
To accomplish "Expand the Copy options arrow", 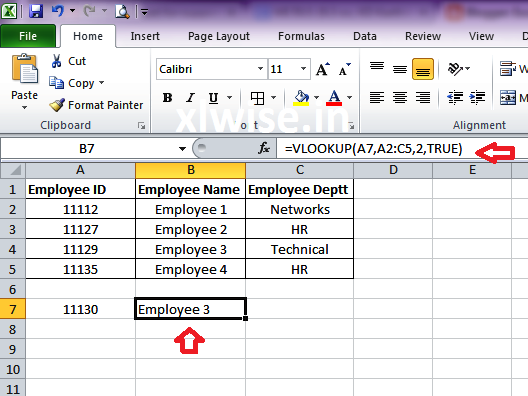I will [101, 82].
